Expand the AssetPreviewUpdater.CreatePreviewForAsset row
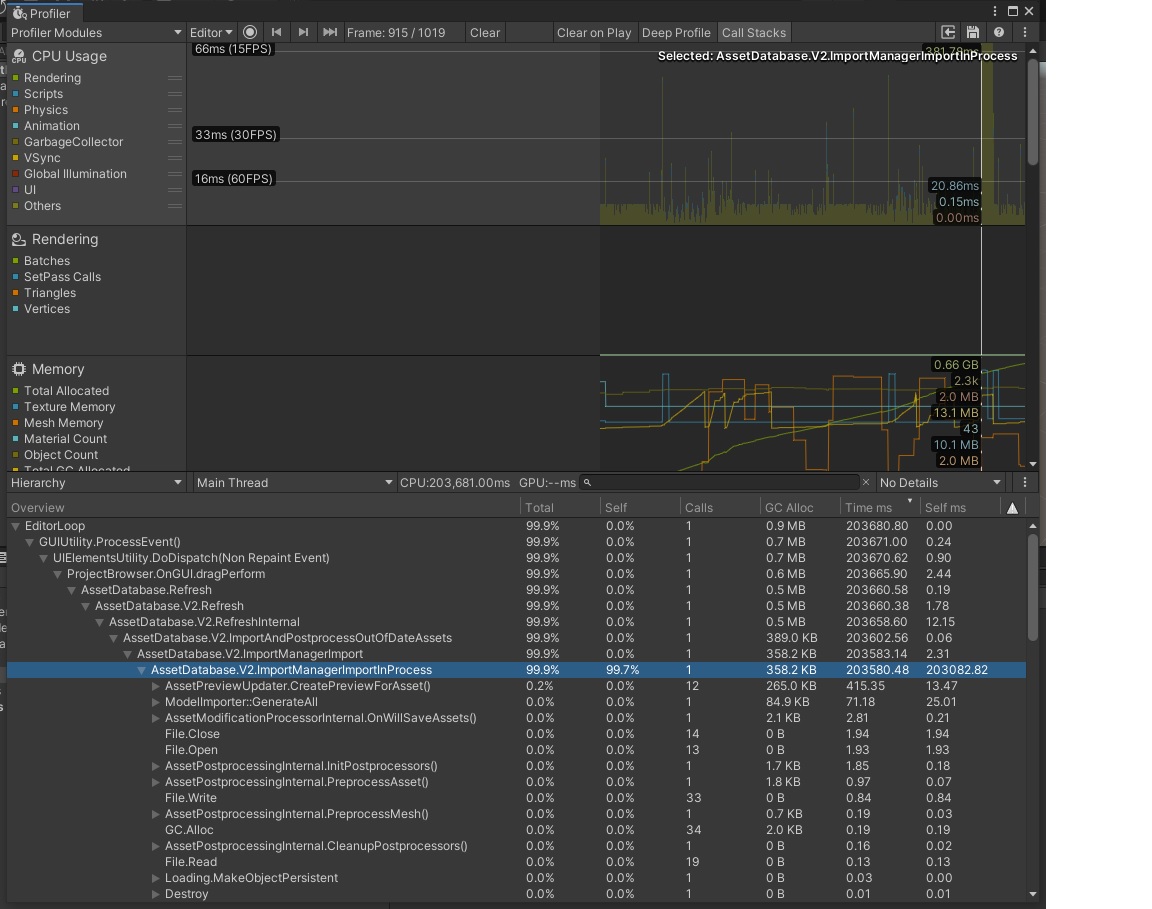This screenshot has width=1152, height=909. pyautogui.click(x=156, y=686)
